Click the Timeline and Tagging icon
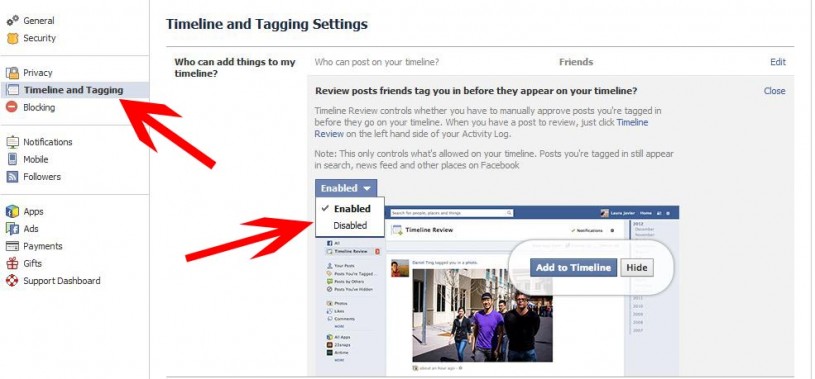This screenshot has width=815, height=379. point(12,90)
